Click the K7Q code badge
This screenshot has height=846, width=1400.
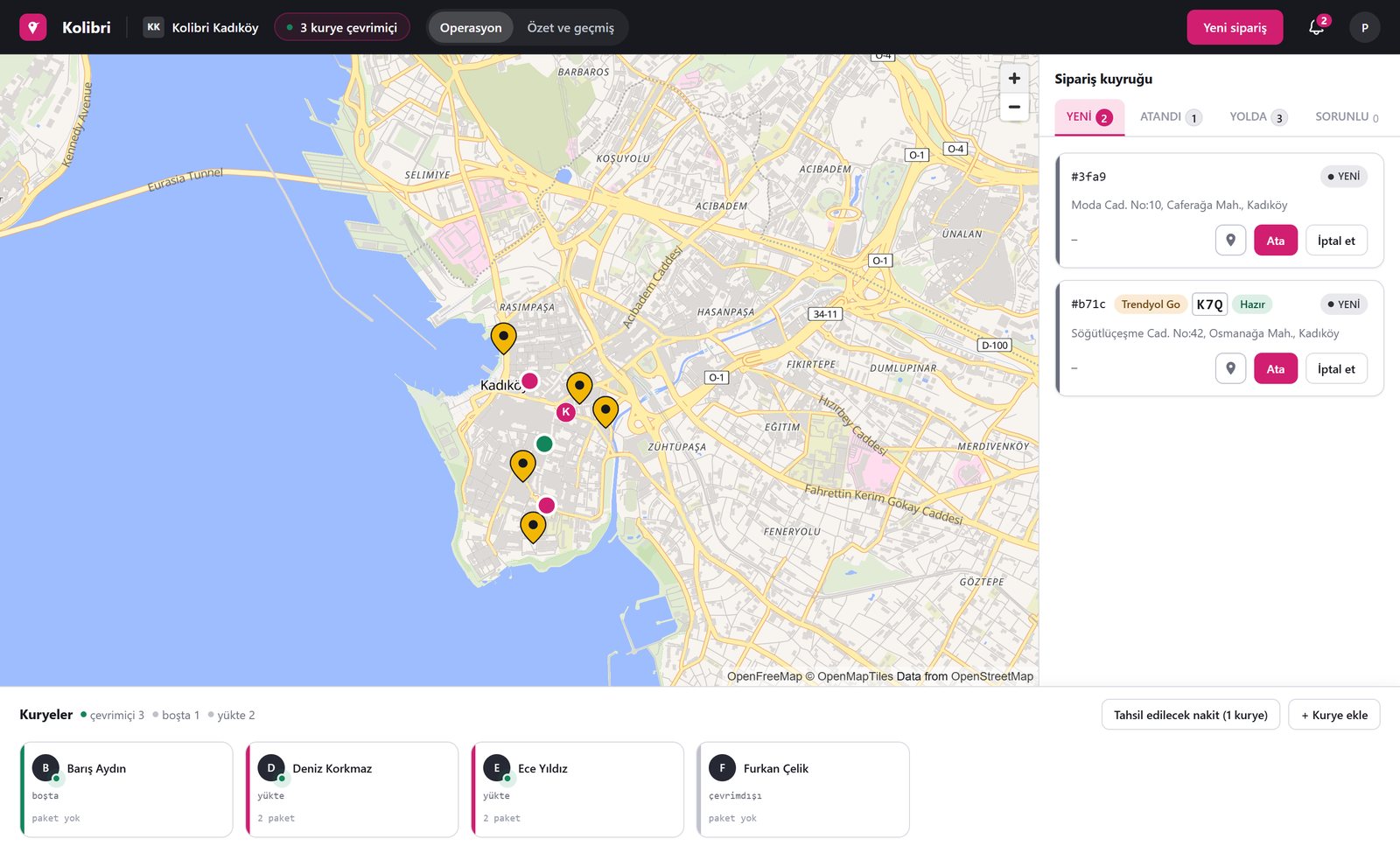1209,304
